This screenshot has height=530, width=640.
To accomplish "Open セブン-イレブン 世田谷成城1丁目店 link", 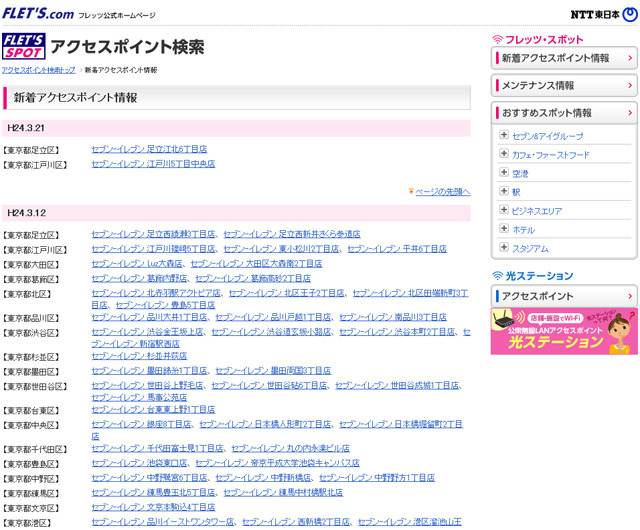I will coord(397,385).
